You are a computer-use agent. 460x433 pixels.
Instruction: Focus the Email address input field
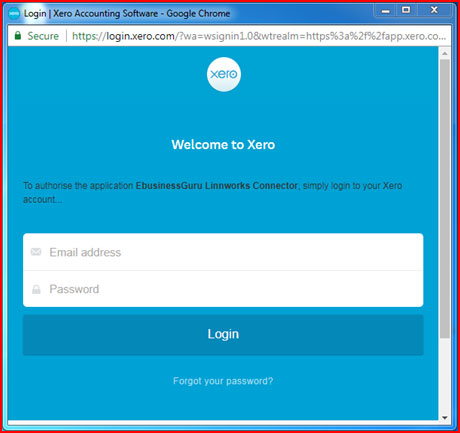click(223, 252)
